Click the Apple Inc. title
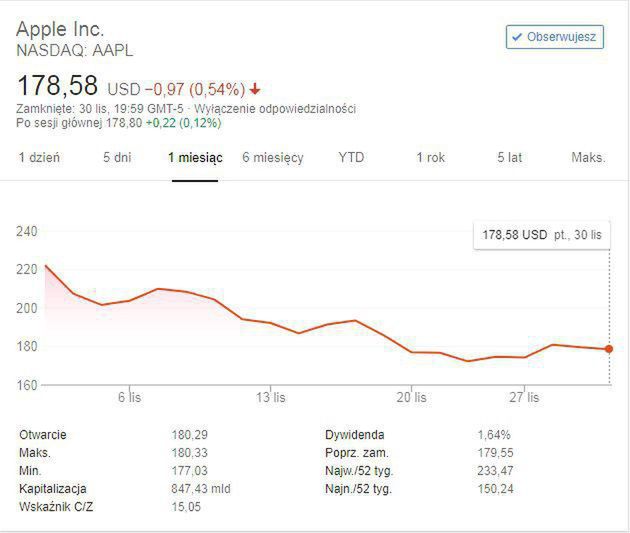The width and height of the screenshot is (630, 533). pos(60,29)
